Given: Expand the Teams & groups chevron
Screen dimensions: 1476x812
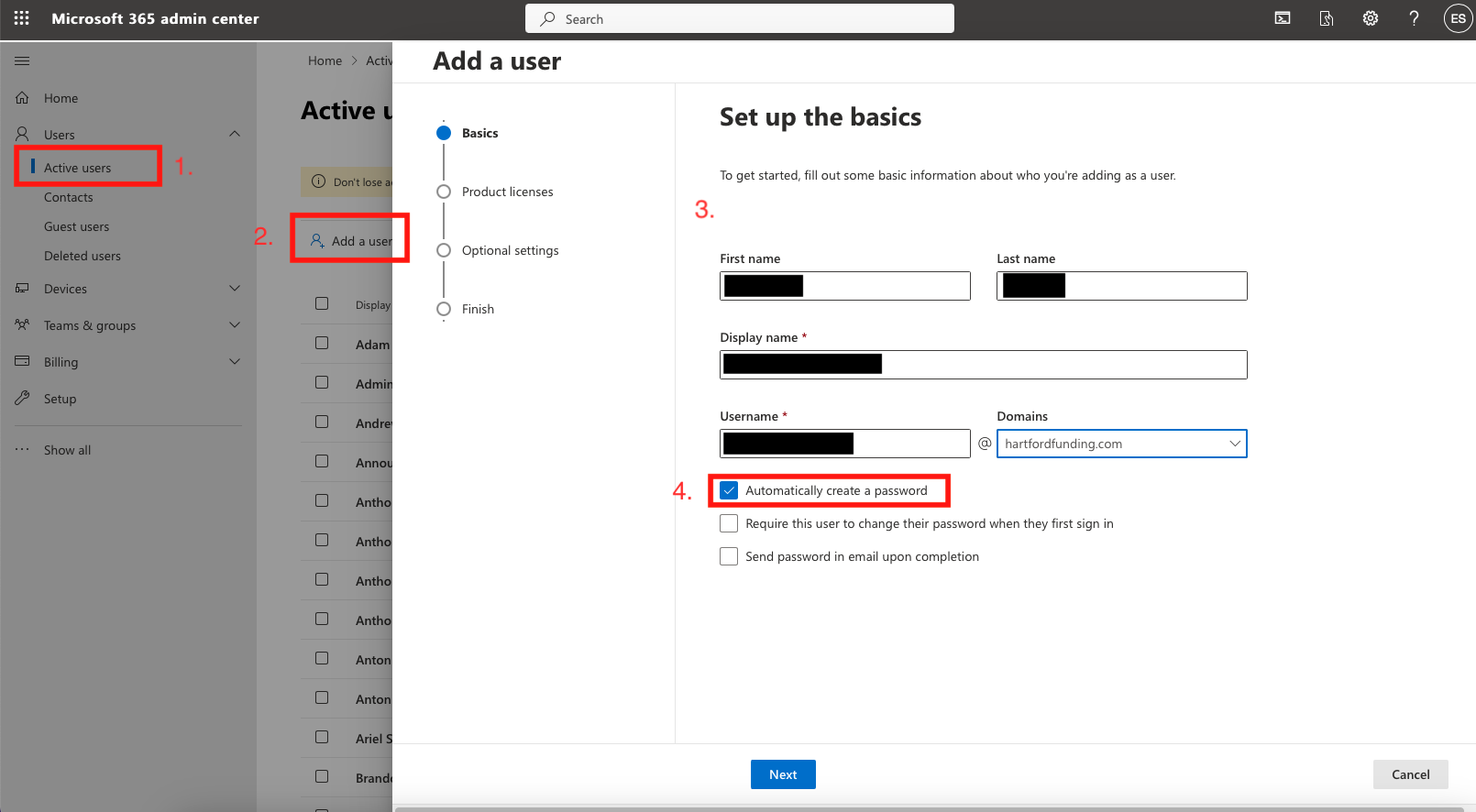Looking at the screenshot, I should 235,324.
